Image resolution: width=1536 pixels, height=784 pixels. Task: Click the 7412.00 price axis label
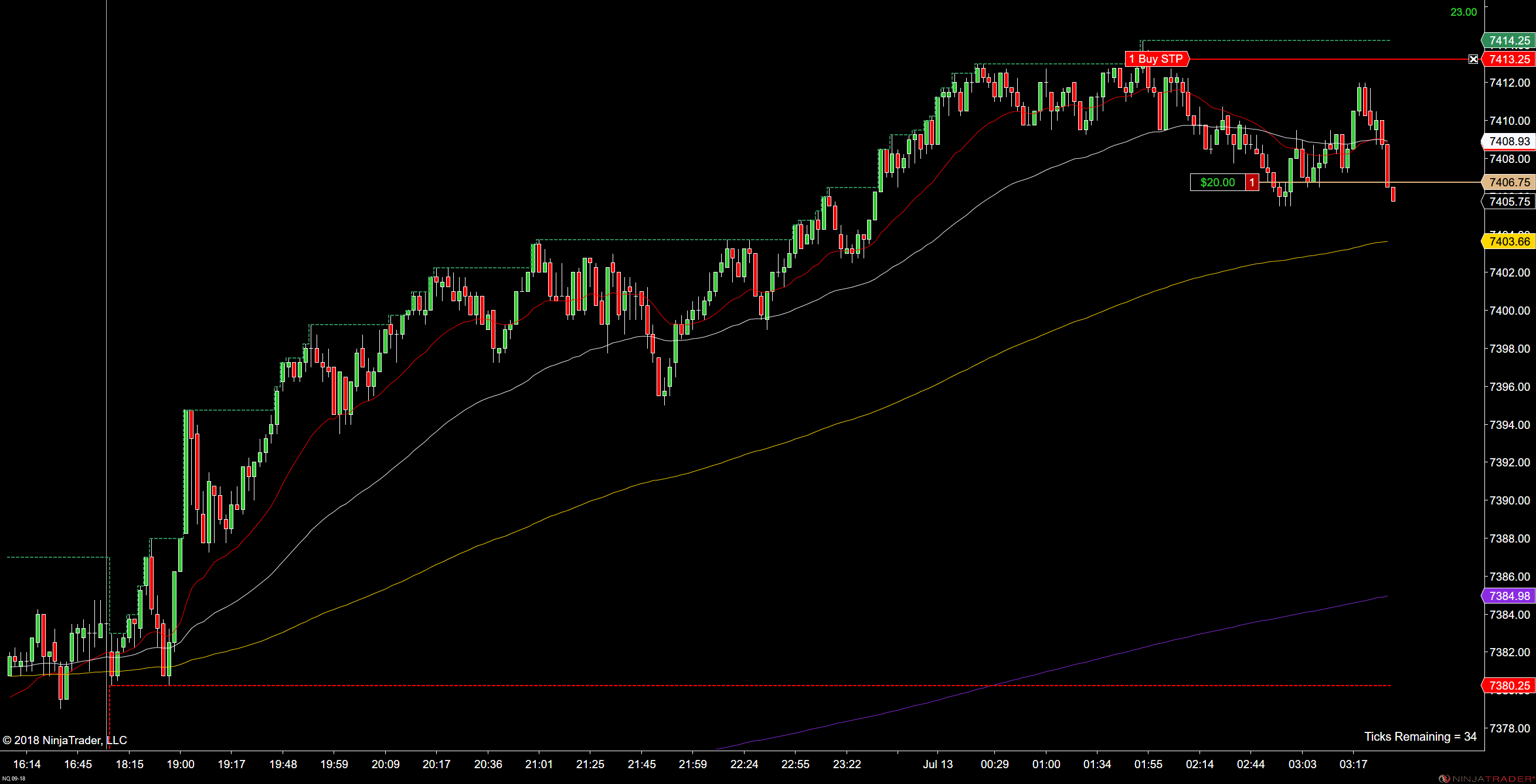click(x=1510, y=82)
